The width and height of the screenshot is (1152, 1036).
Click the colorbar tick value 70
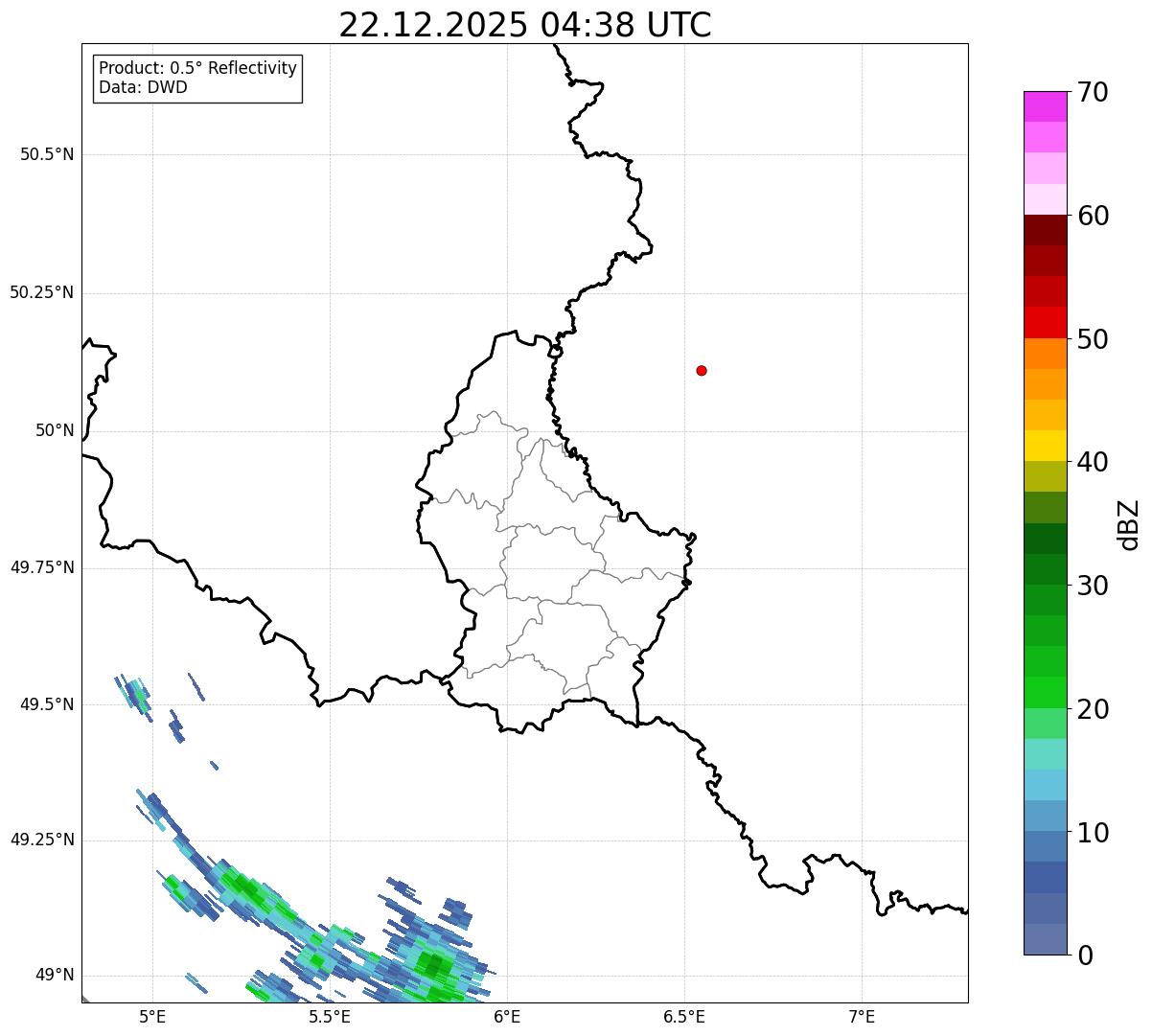click(1093, 92)
